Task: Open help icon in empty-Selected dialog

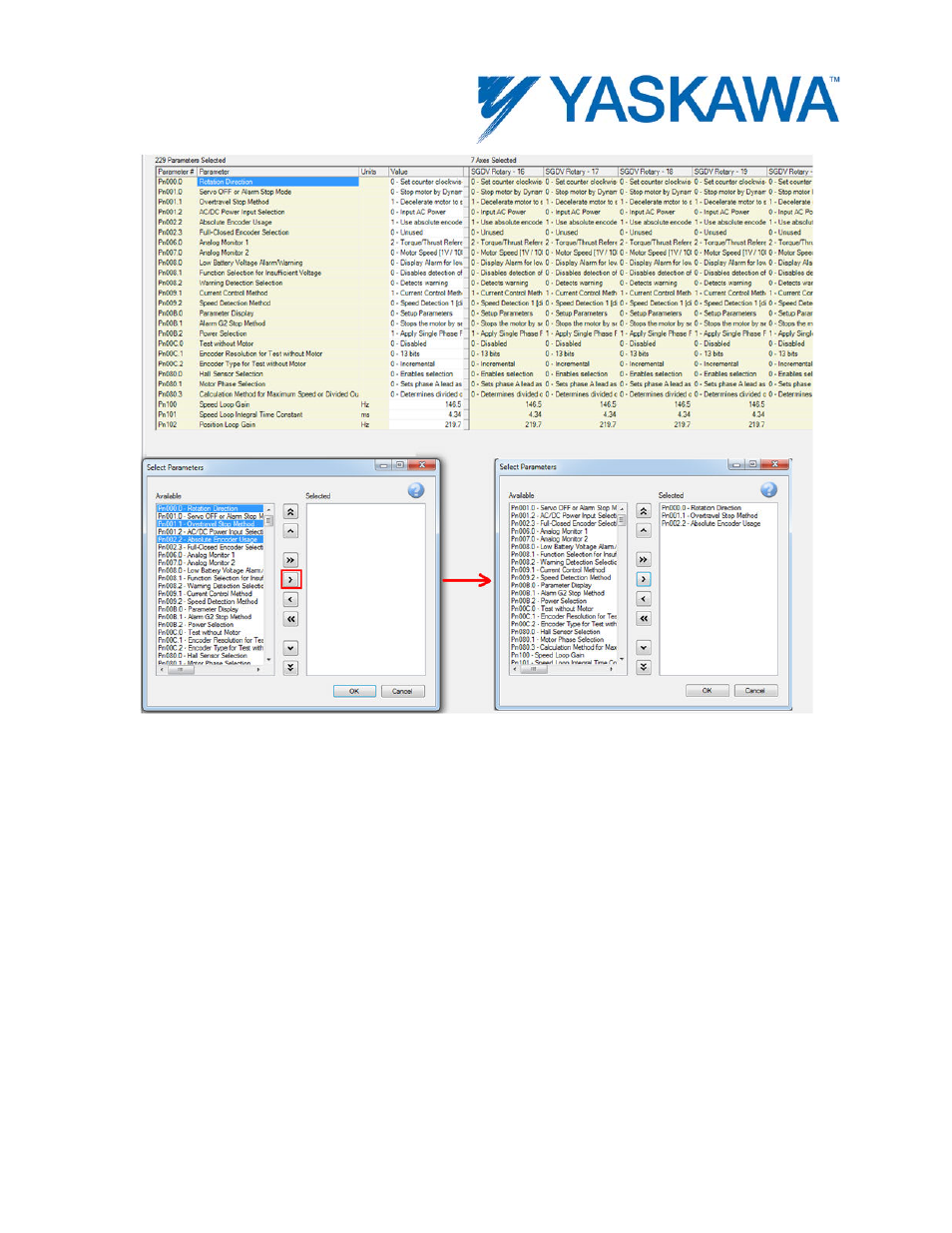Action: (x=416, y=490)
